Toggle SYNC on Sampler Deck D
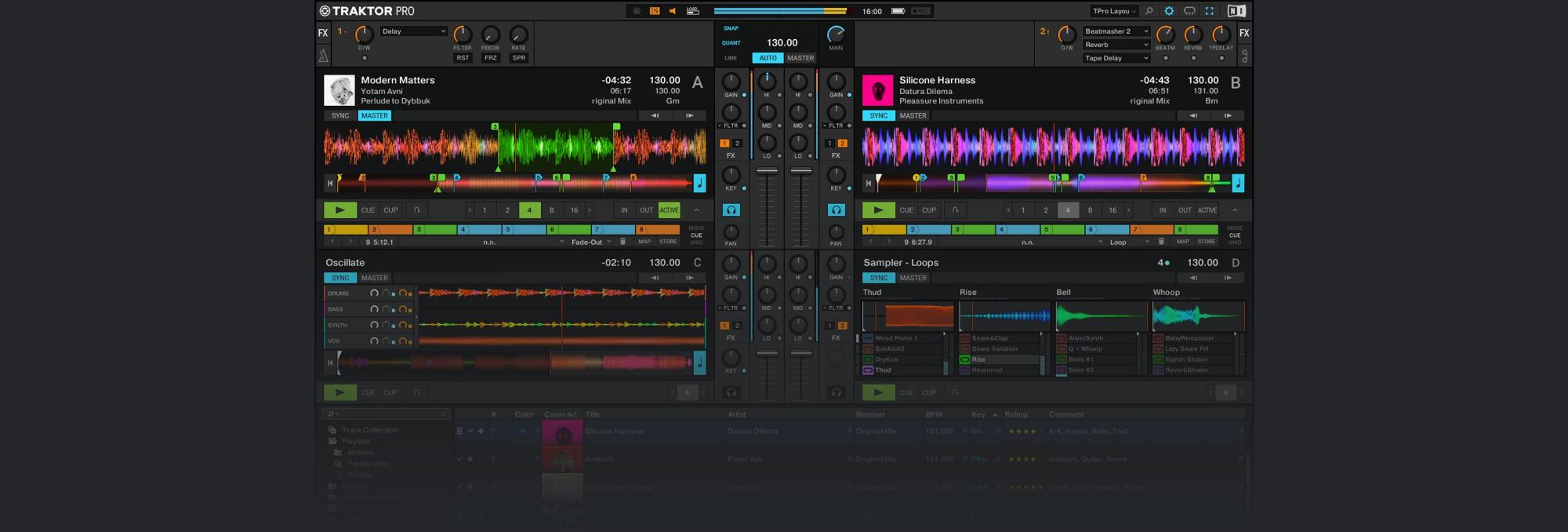The image size is (1568, 532). point(879,278)
